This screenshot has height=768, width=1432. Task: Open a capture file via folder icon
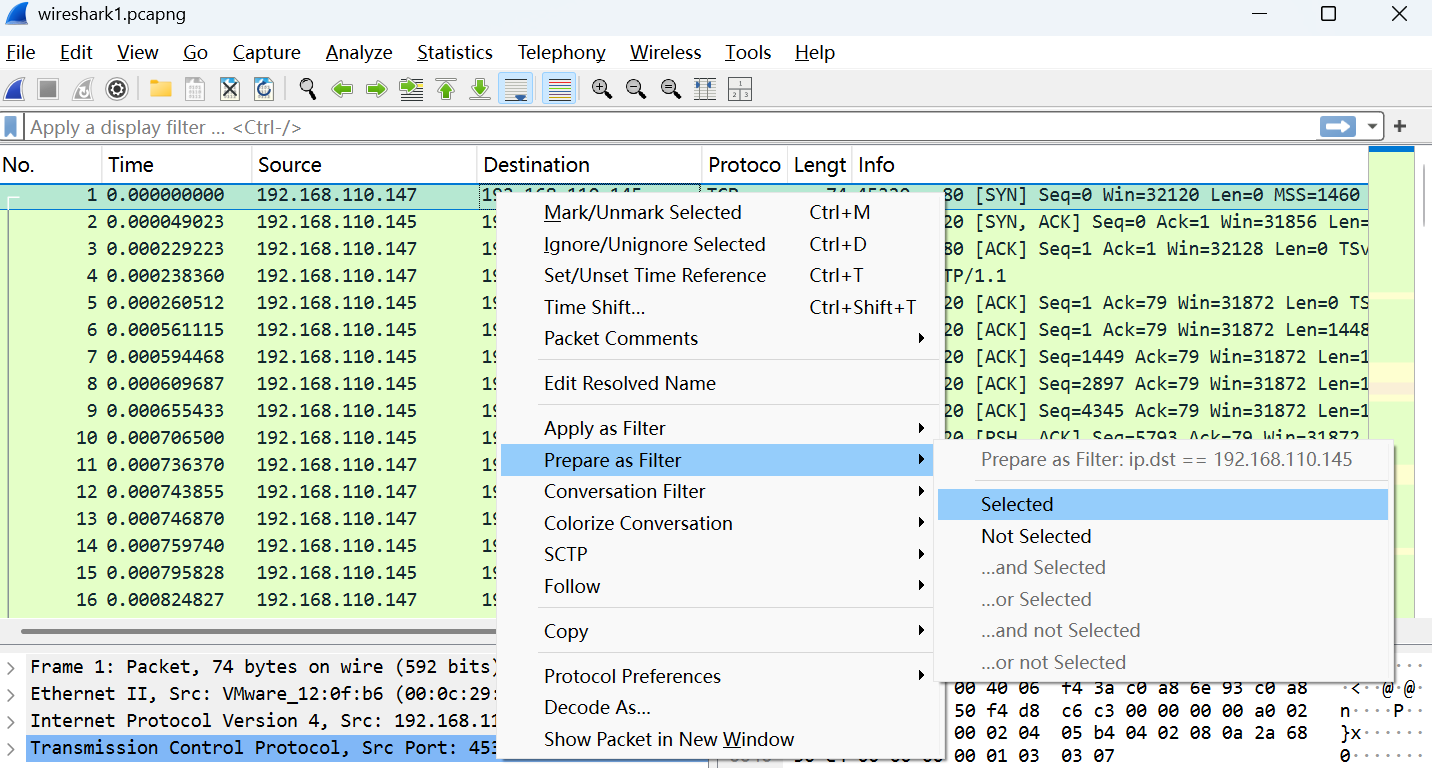pyautogui.click(x=160, y=90)
